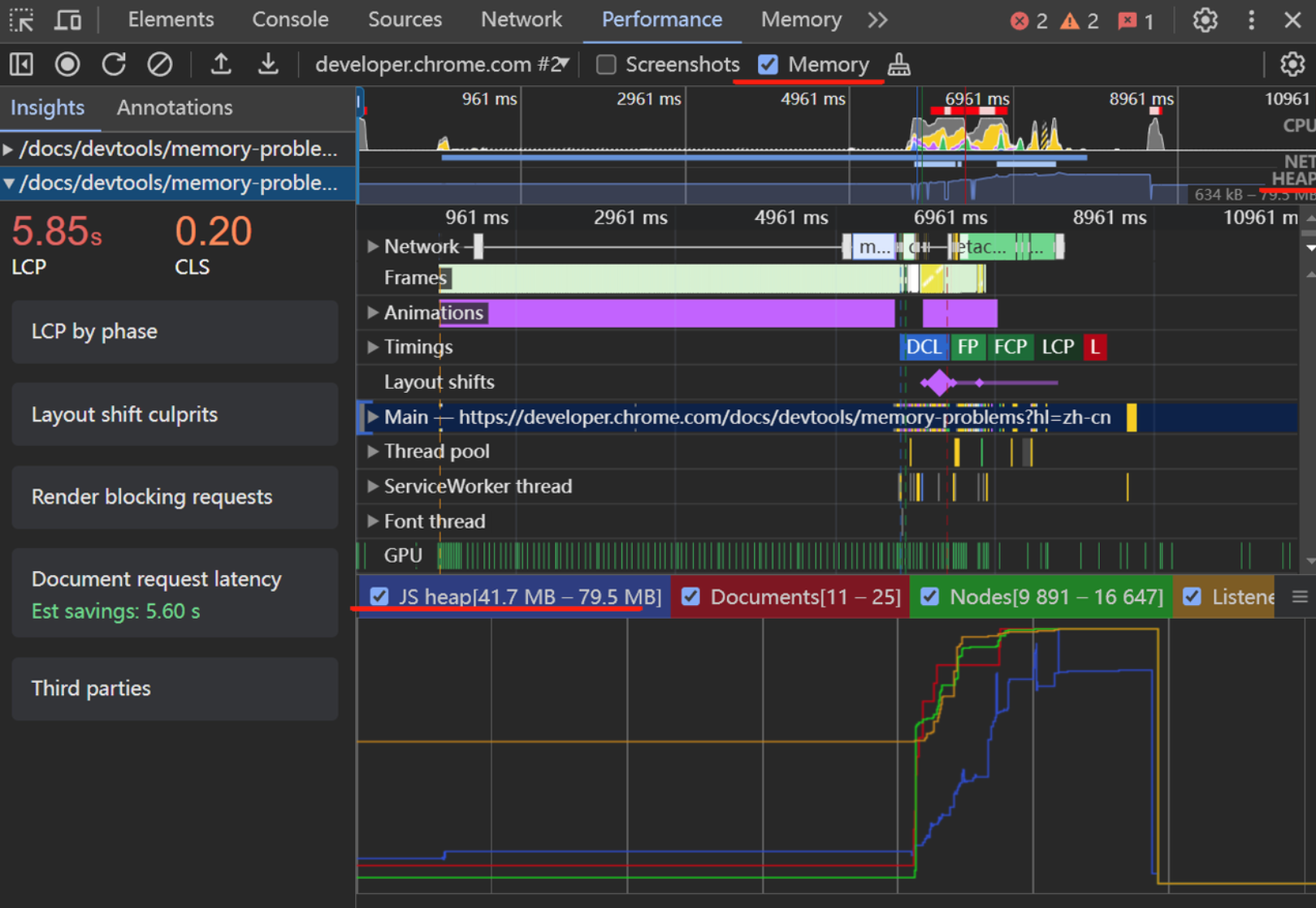Viewport: 1316px width, 908px height.
Task: Click the LCP marker in Timings
Action: (1058, 347)
